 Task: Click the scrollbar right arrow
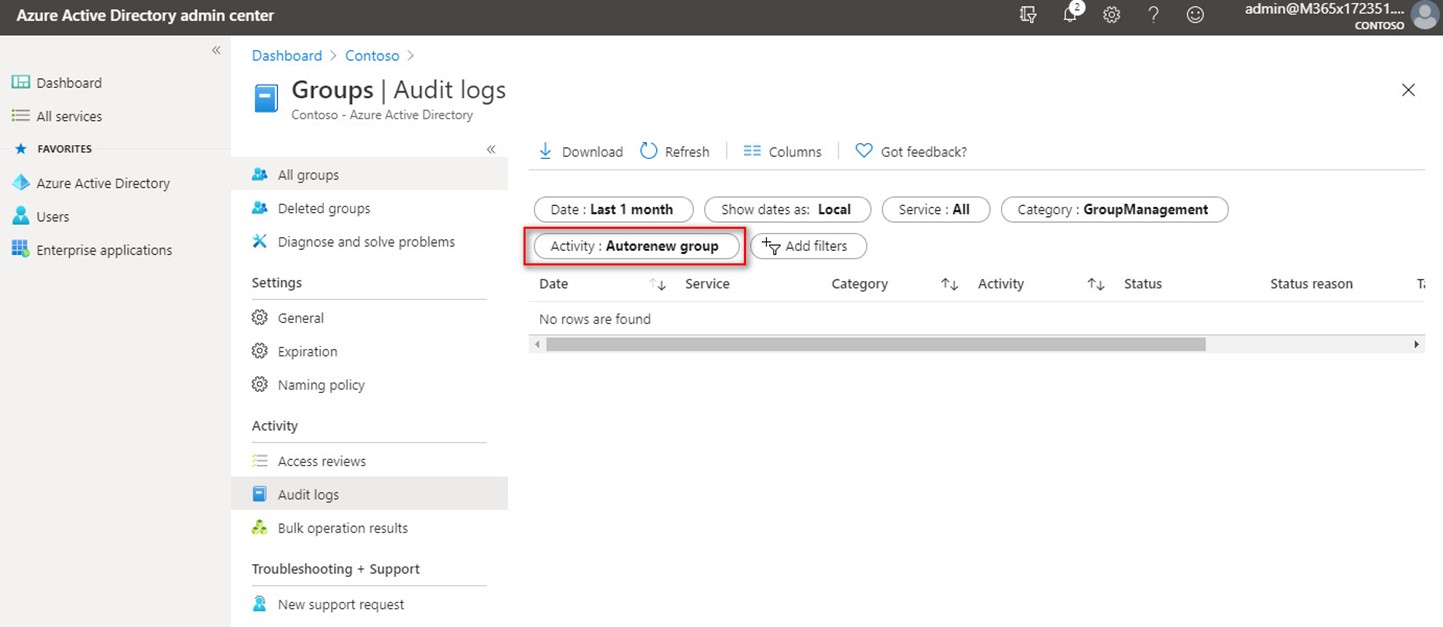[x=1417, y=344]
